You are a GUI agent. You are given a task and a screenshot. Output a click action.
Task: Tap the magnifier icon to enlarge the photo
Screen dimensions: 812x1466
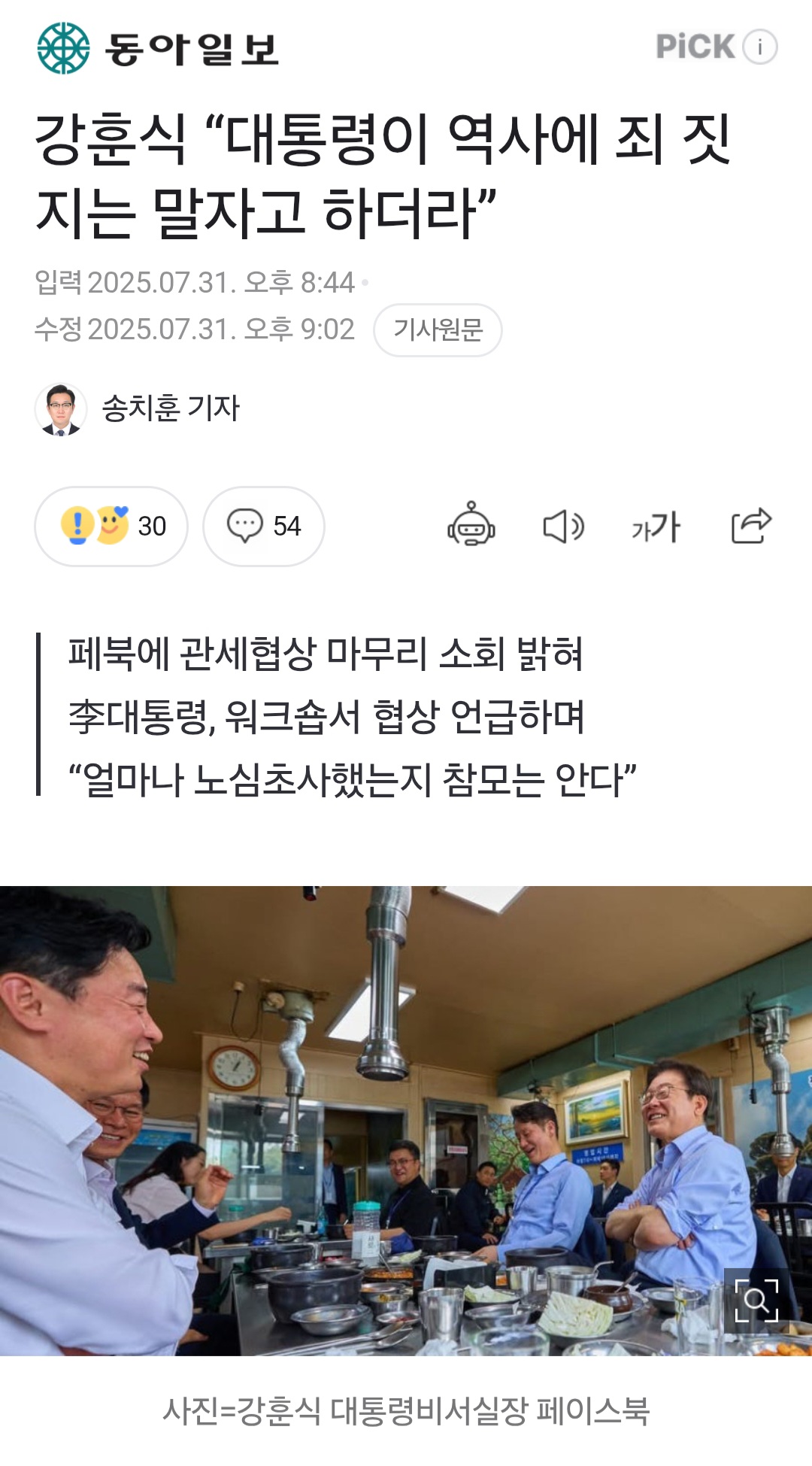pyautogui.click(x=756, y=1301)
